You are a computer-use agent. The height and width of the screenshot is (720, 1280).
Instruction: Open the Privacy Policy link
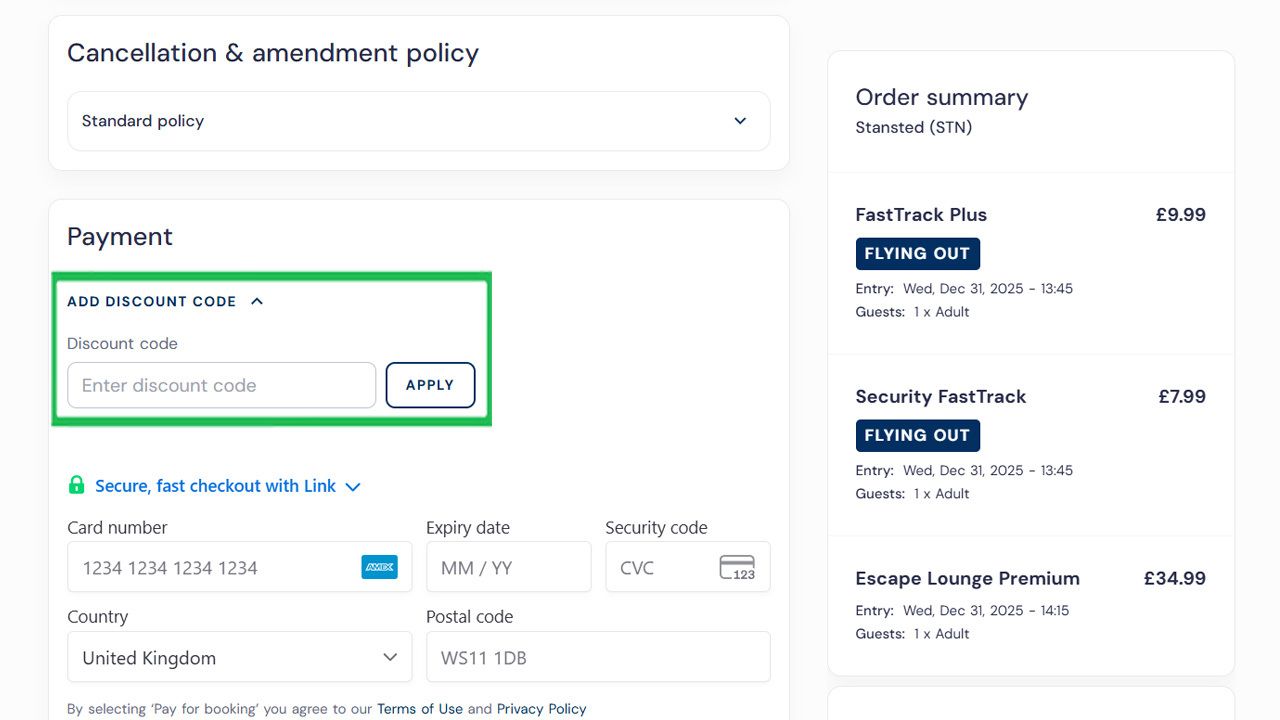541,709
